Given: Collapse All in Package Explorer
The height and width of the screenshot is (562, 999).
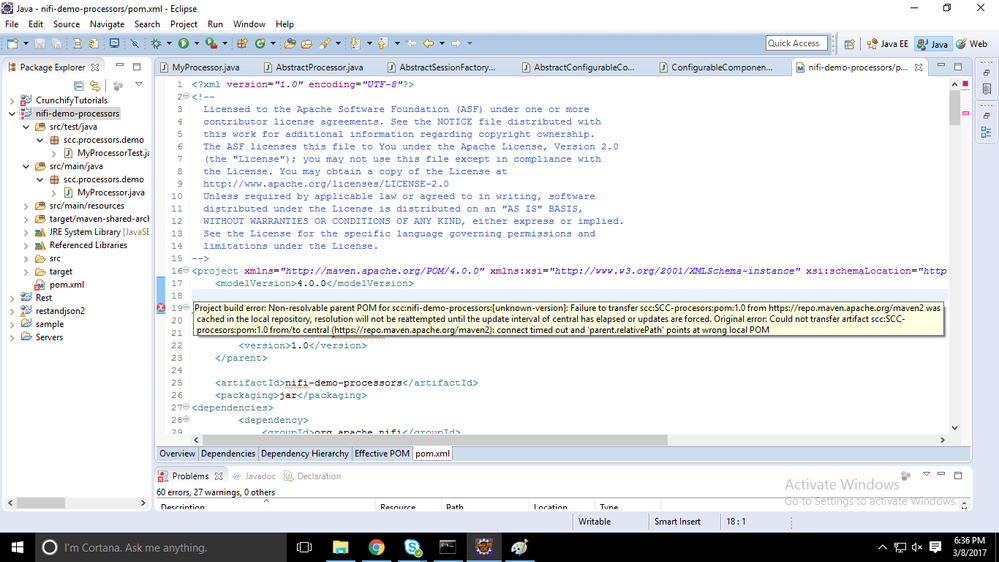Looking at the screenshot, I should point(78,85).
